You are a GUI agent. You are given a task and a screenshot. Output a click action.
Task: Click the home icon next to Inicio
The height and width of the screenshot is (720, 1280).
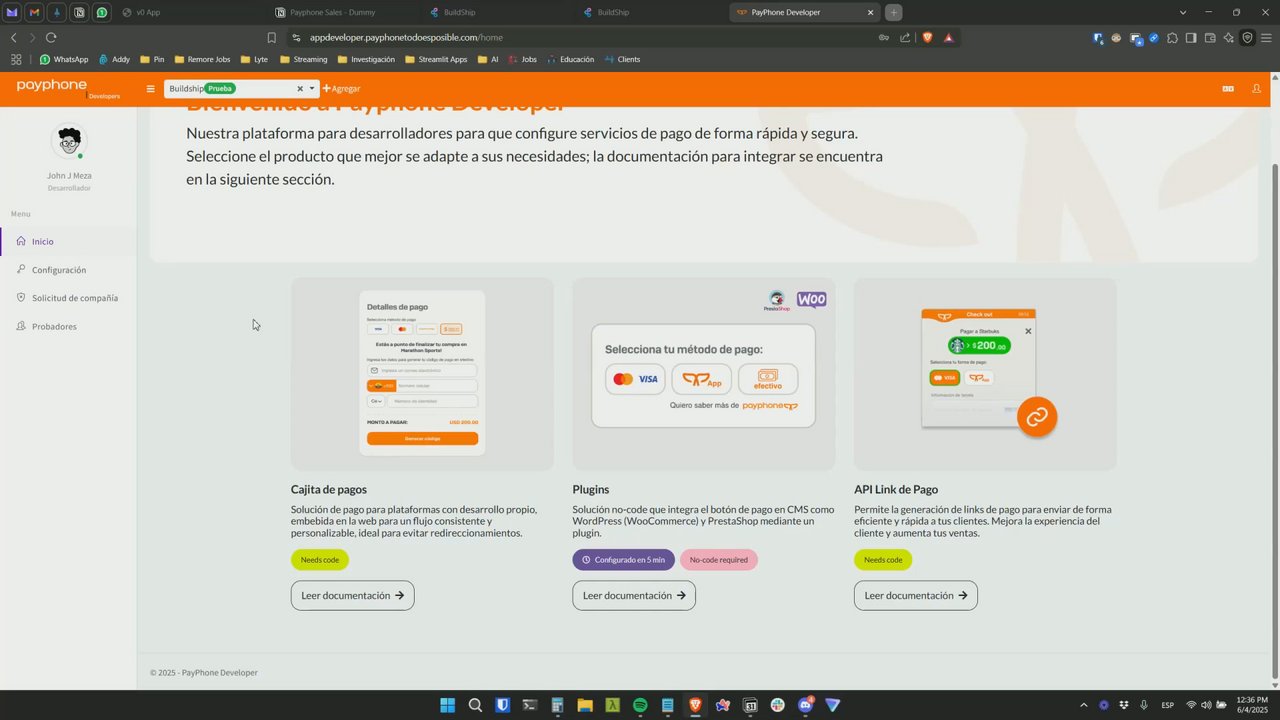pos(21,241)
